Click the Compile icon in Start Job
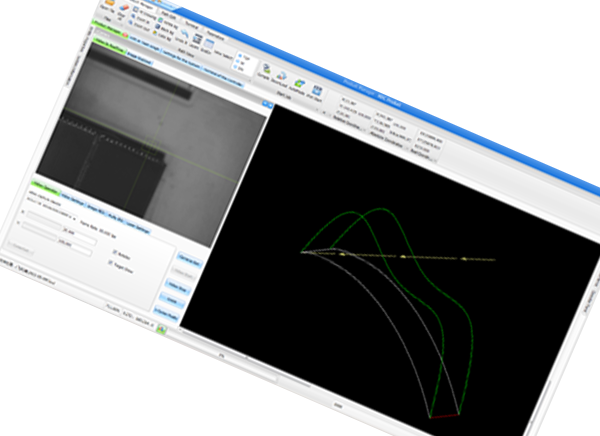600x436 pixels. [266, 69]
